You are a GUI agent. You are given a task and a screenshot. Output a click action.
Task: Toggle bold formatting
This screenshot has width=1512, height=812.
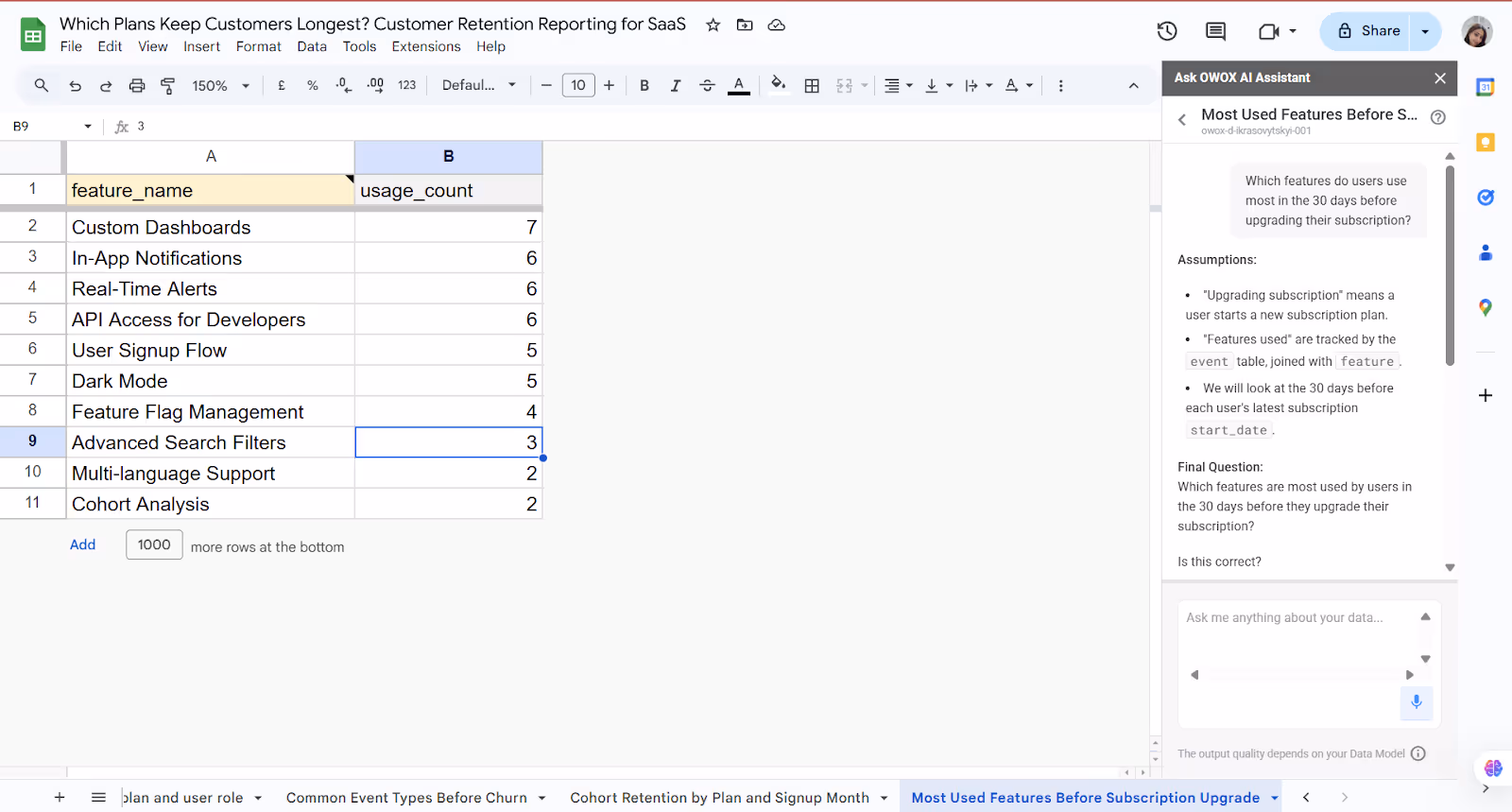pos(644,85)
